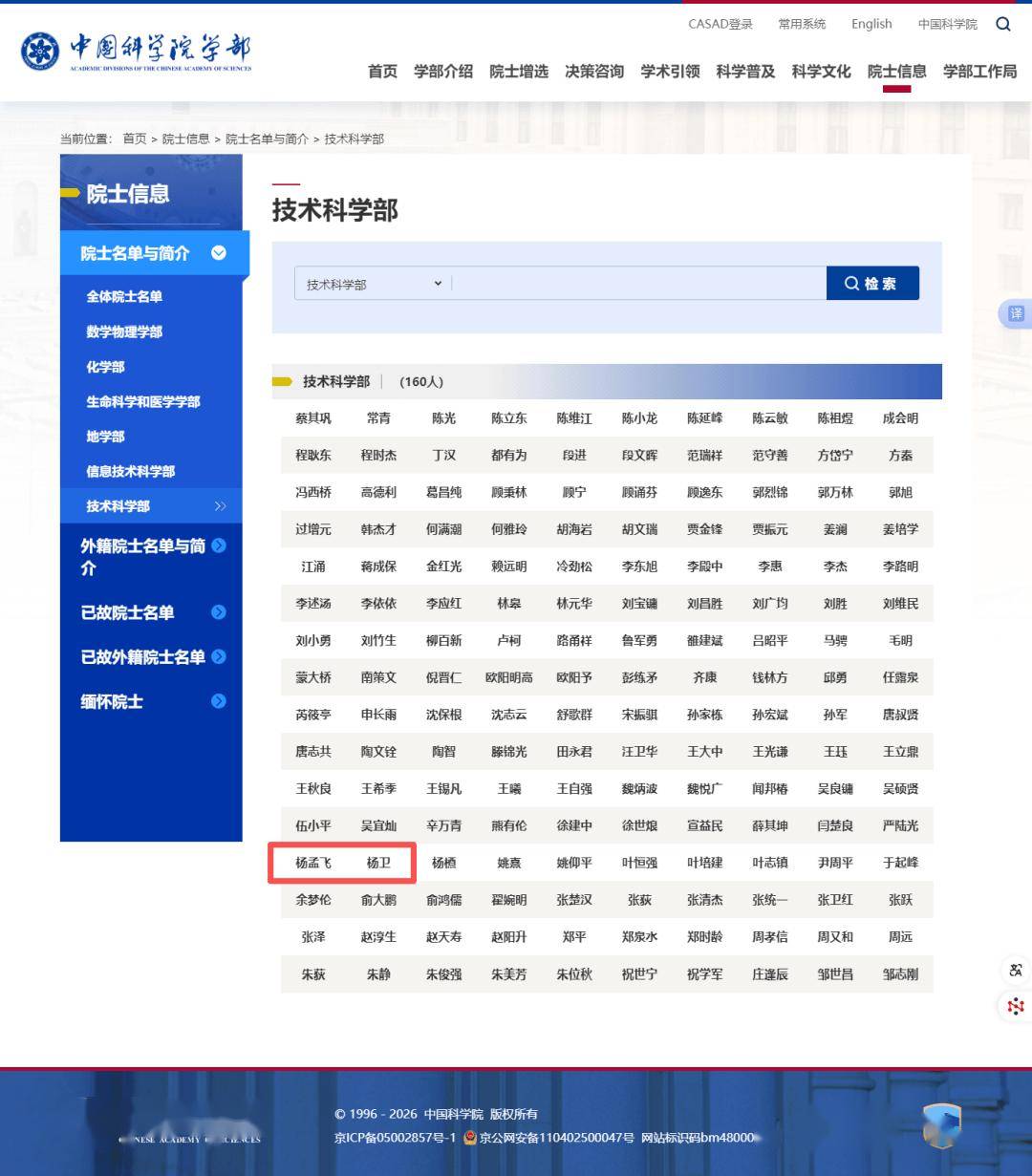Viewport: 1032px width, 1176px height.
Task: Open 科学文化 in main navigation
Action: [821, 72]
